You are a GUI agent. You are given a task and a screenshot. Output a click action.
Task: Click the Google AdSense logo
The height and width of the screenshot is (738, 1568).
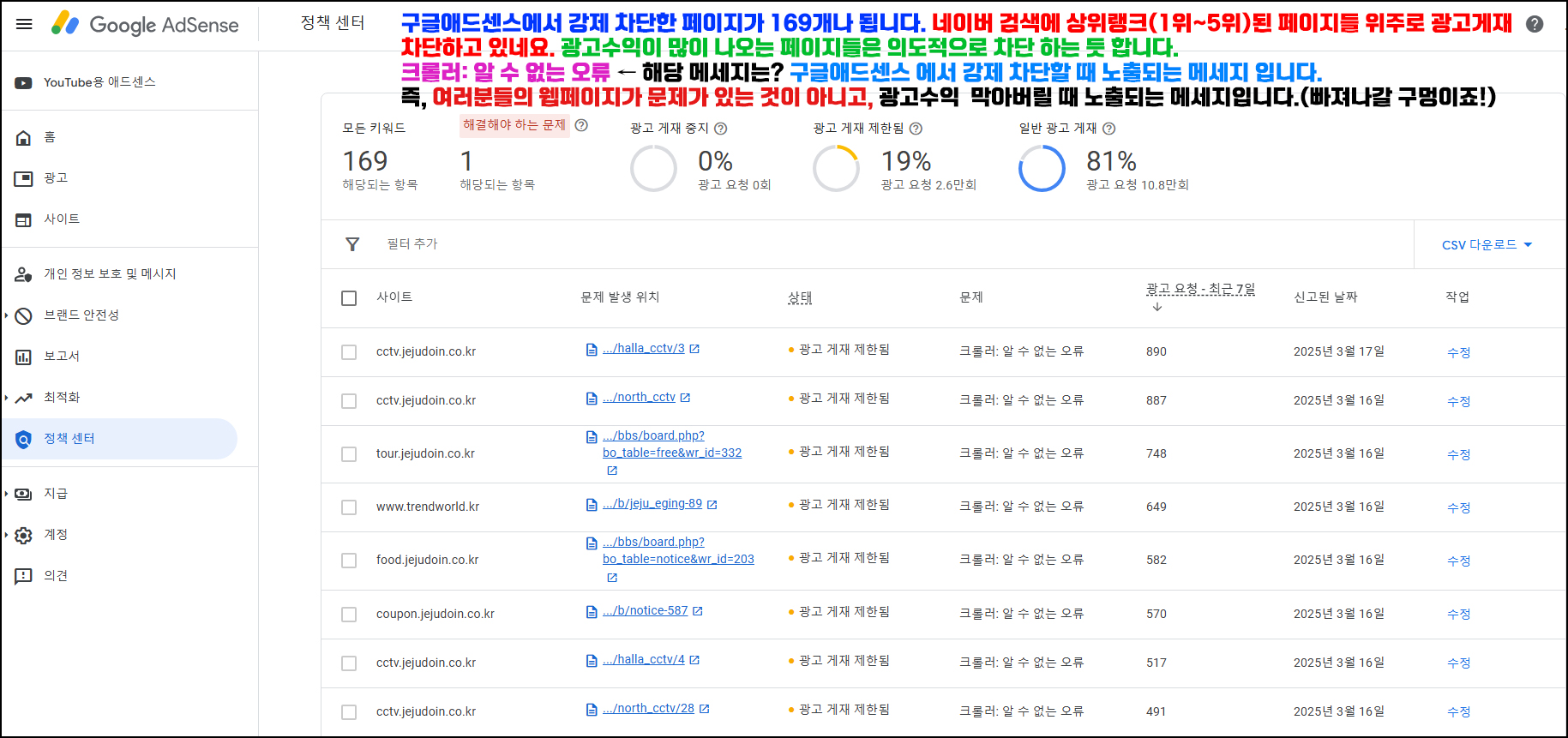tap(144, 24)
